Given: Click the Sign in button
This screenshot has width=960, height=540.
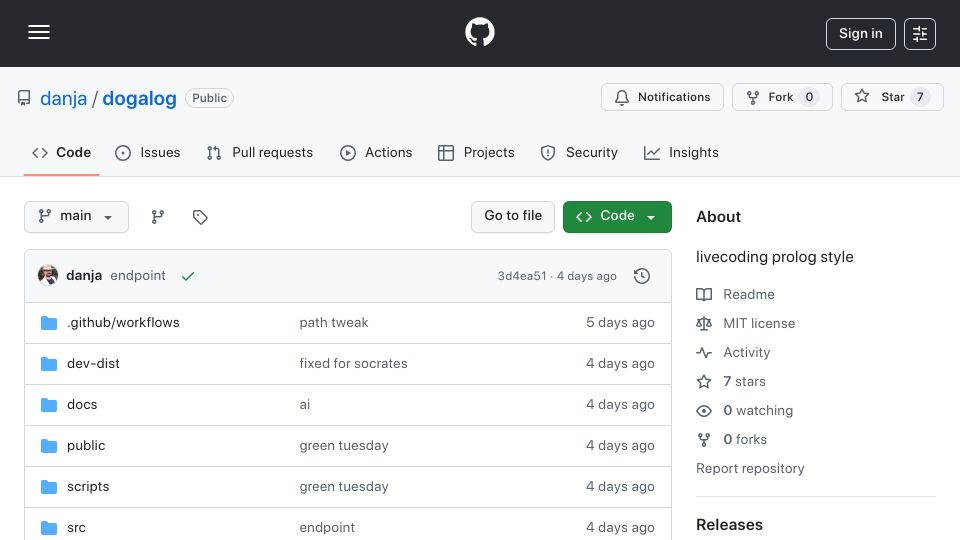Looking at the screenshot, I should [x=860, y=34].
